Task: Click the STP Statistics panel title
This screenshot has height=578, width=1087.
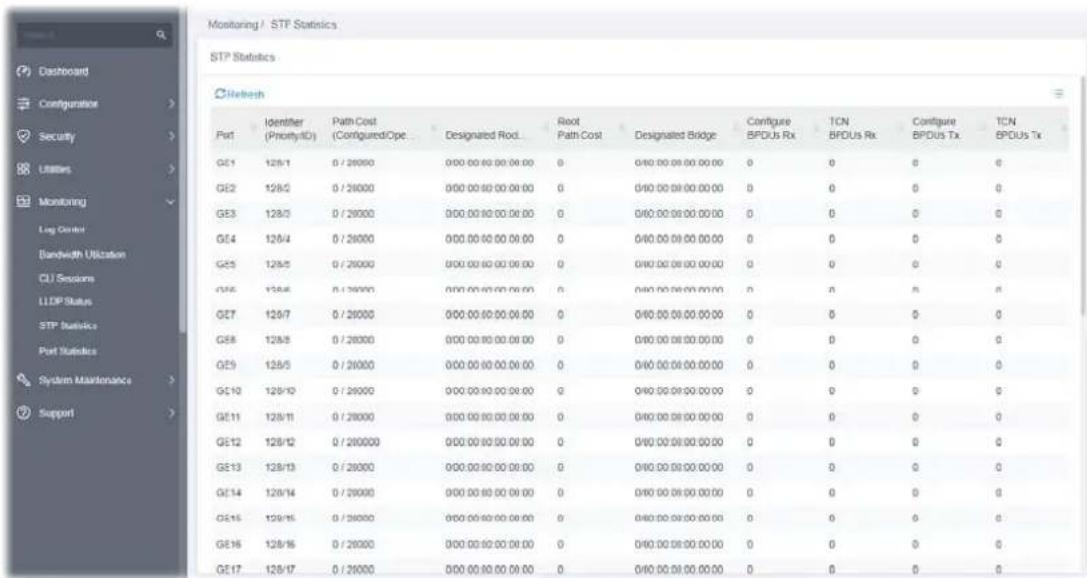Action: (x=243, y=57)
